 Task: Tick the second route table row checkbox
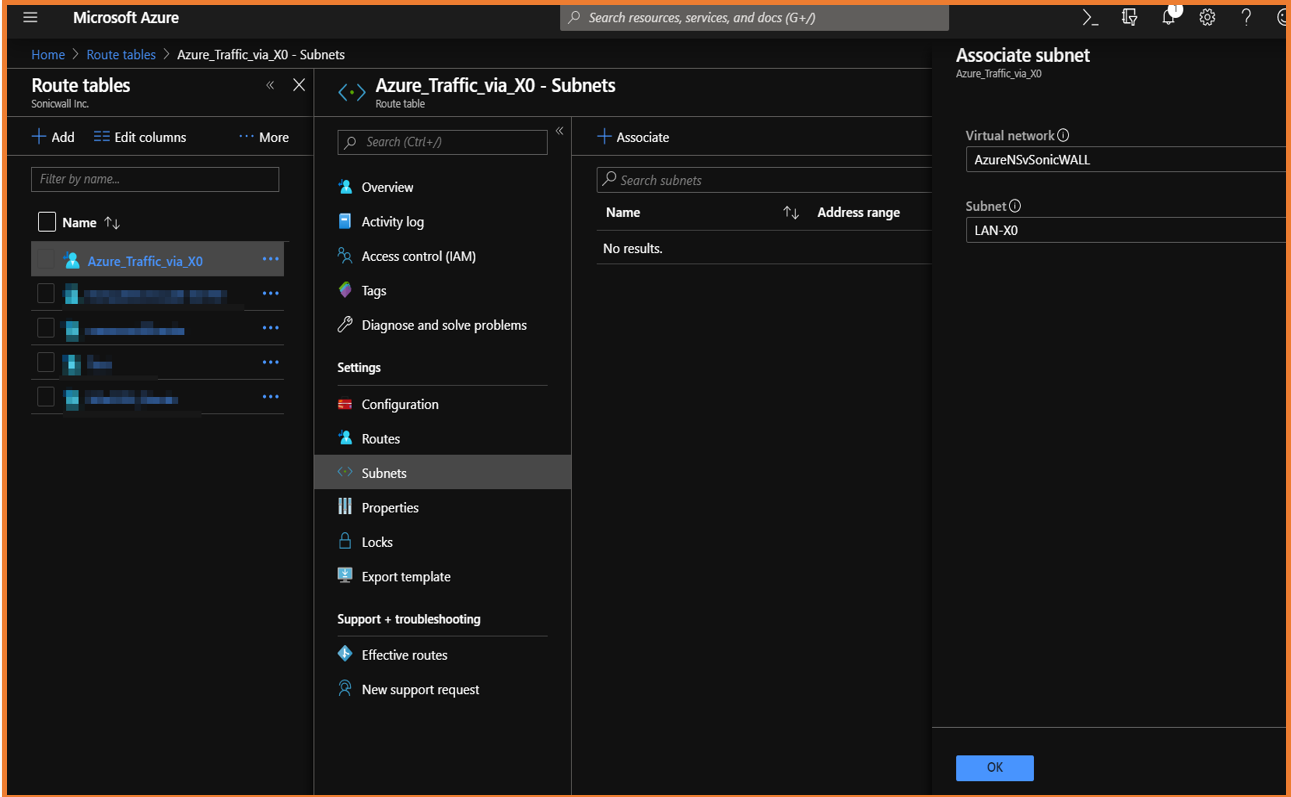pos(46,293)
